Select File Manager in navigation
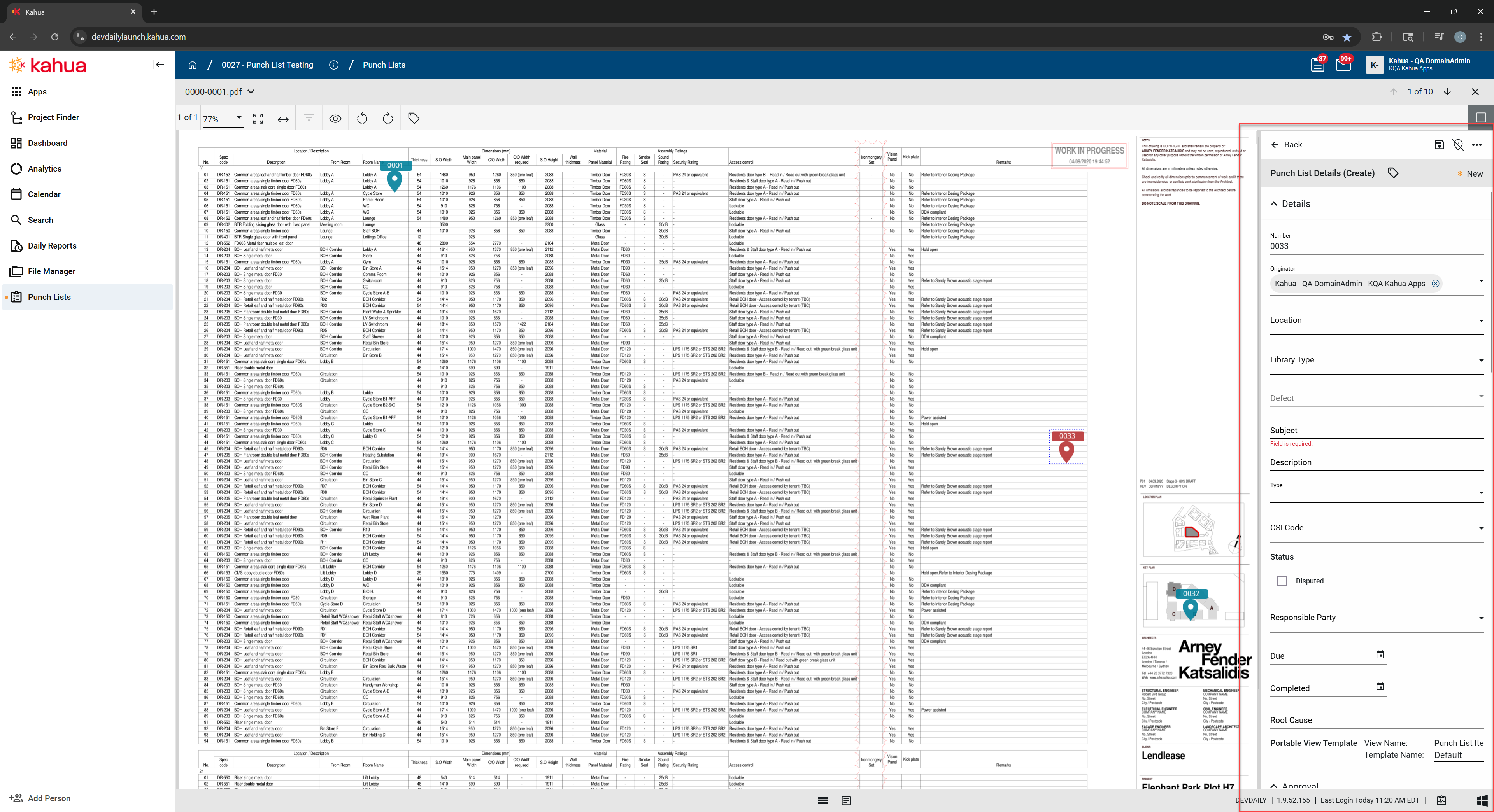The height and width of the screenshot is (812, 1494). [x=52, y=271]
